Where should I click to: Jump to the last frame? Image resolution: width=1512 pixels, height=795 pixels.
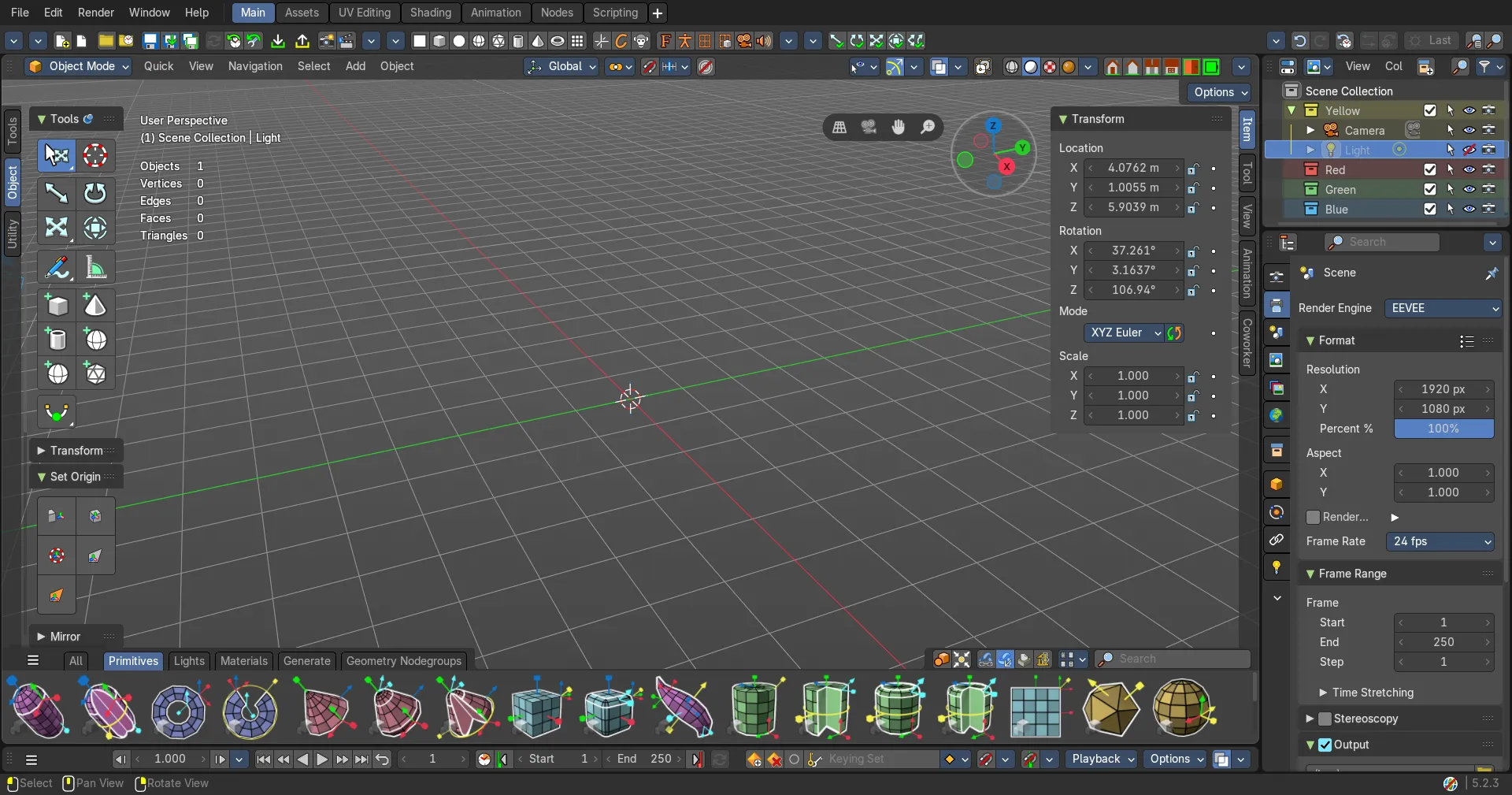coord(361,760)
